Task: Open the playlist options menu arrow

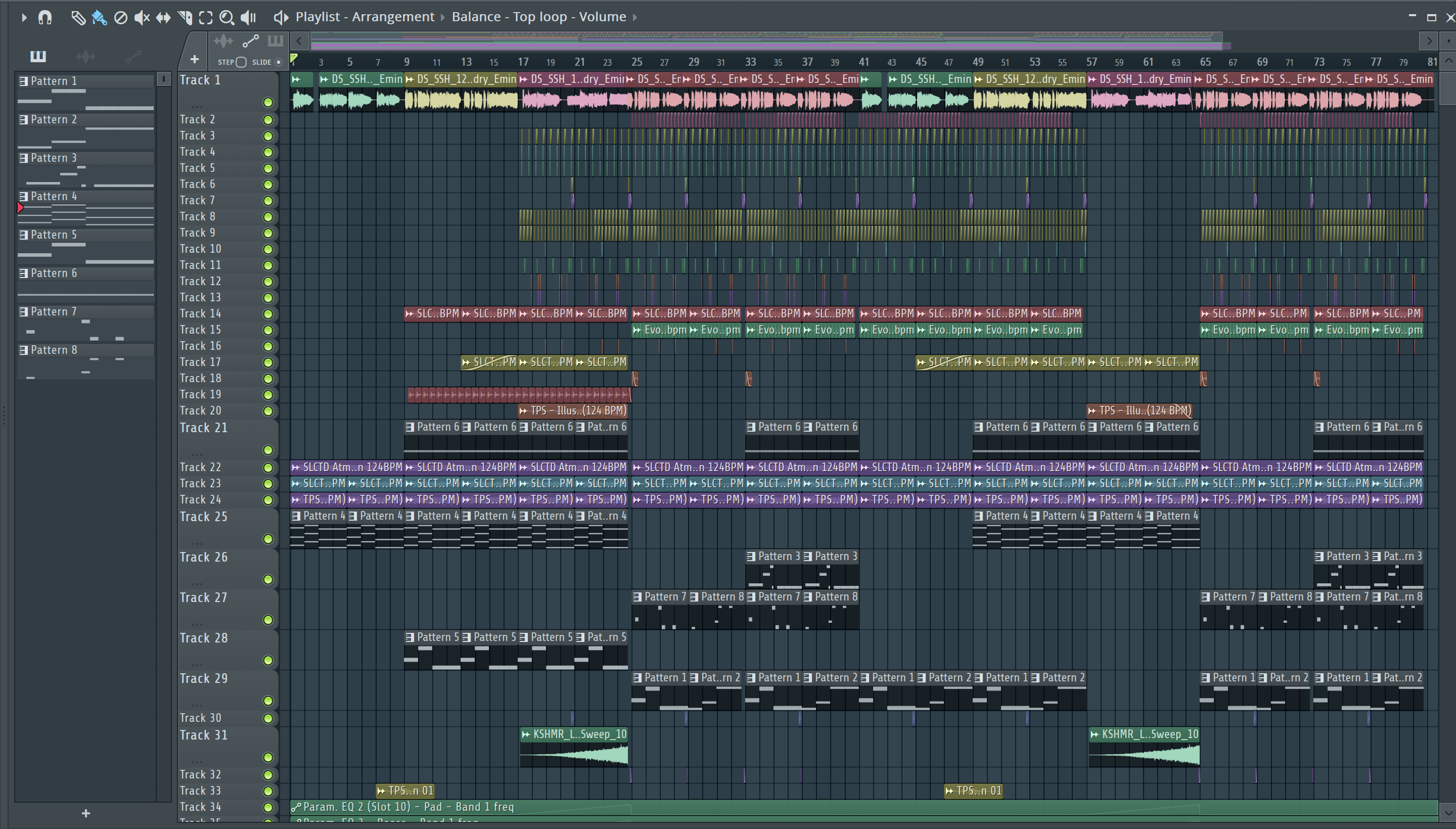Action: coord(24,18)
